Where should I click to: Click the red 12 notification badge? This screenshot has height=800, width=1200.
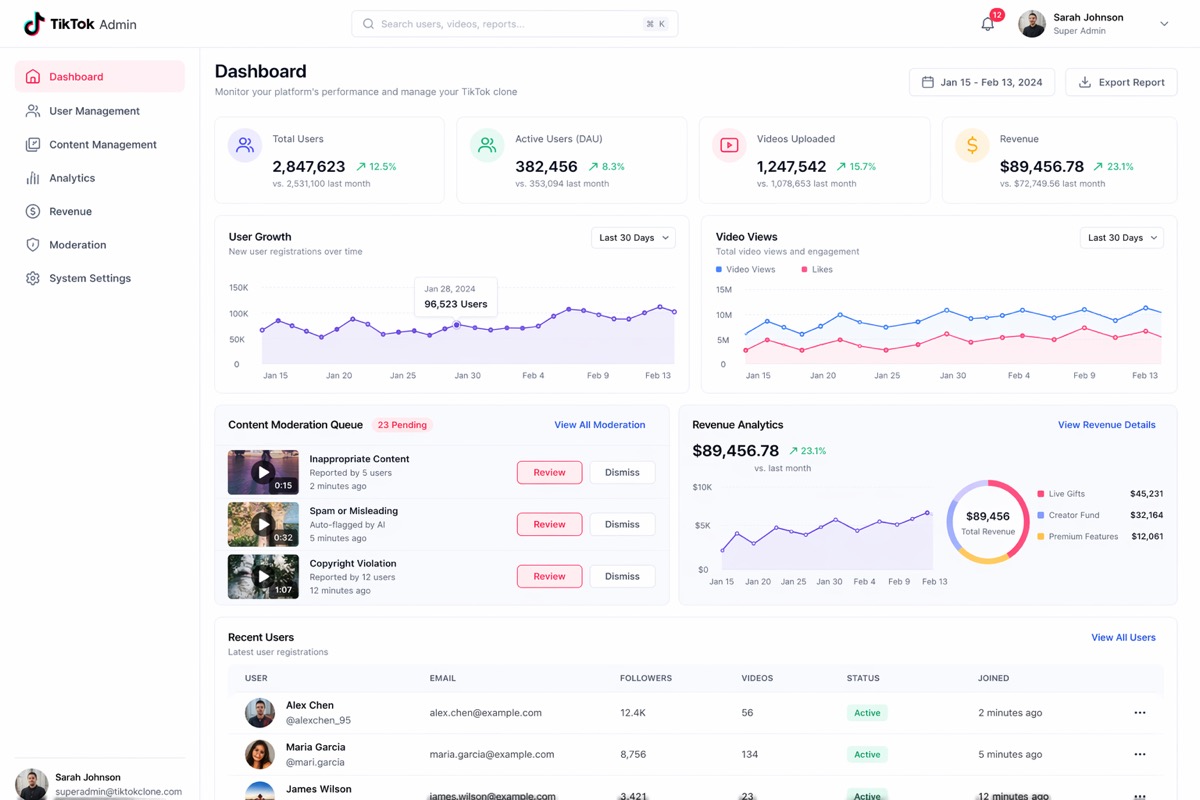[x=997, y=15]
